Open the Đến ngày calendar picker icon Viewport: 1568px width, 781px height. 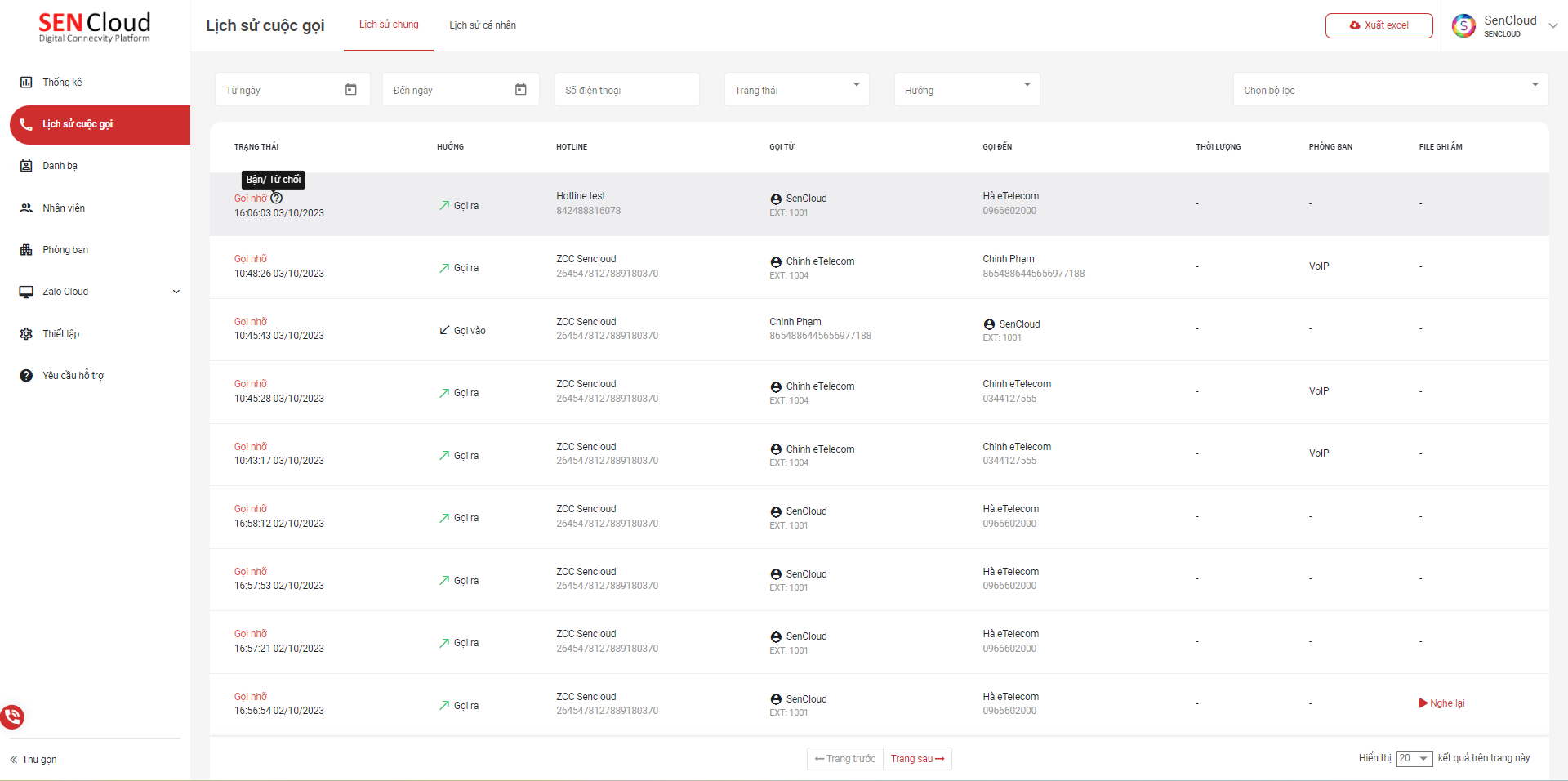click(x=521, y=90)
